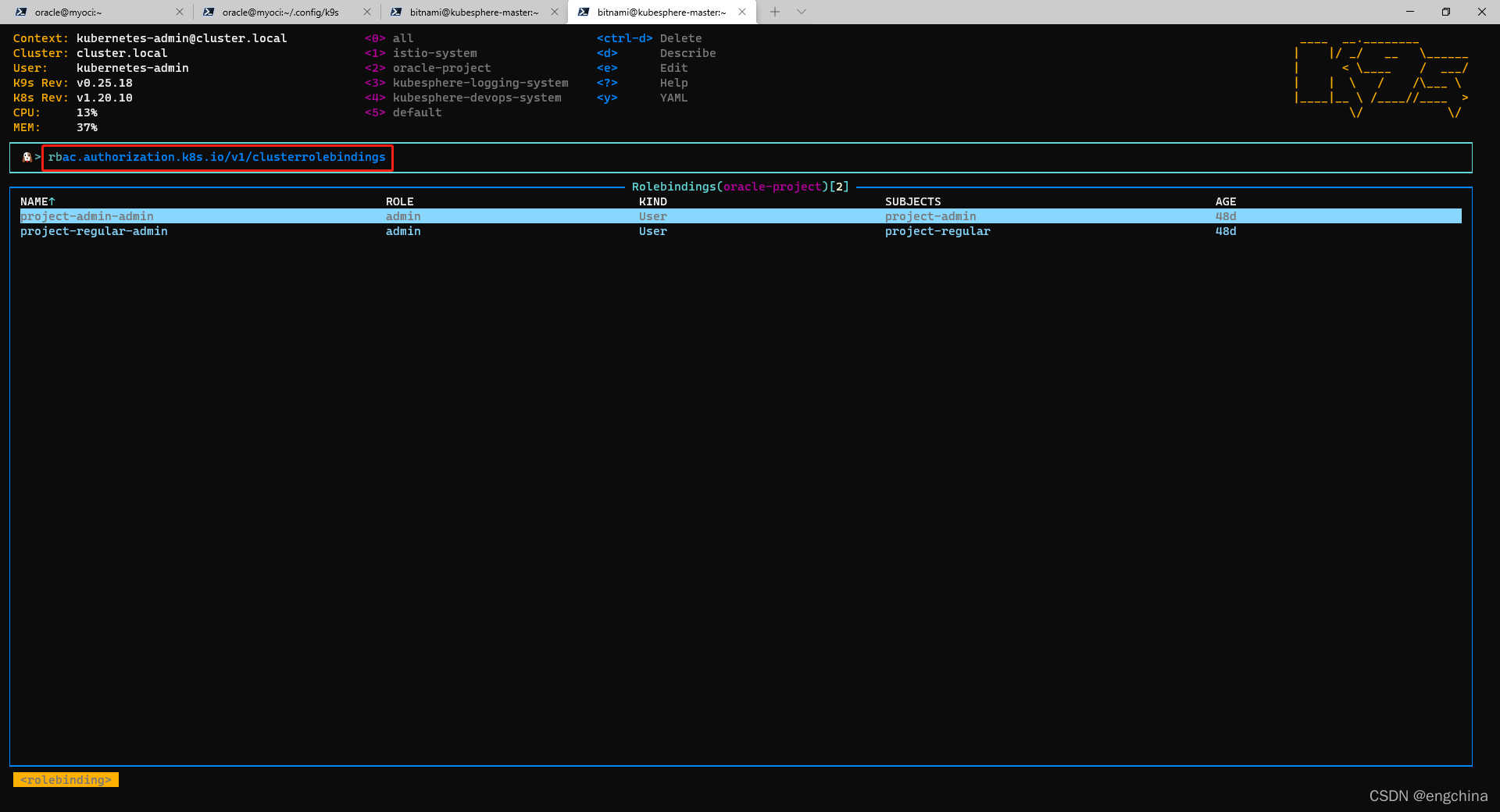Click the <ctrl-d> Delete hint
Screen dimensions: 1500x812
click(x=649, y=38)
